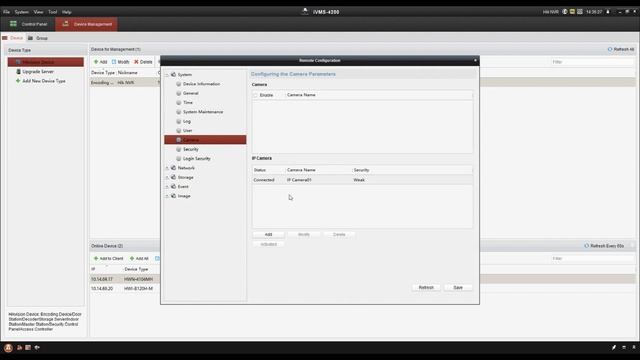Image resolution: width=640 pixels, height=360 pixels.
Task: Click Add New Device Type
Action: [x=44, y=81]
